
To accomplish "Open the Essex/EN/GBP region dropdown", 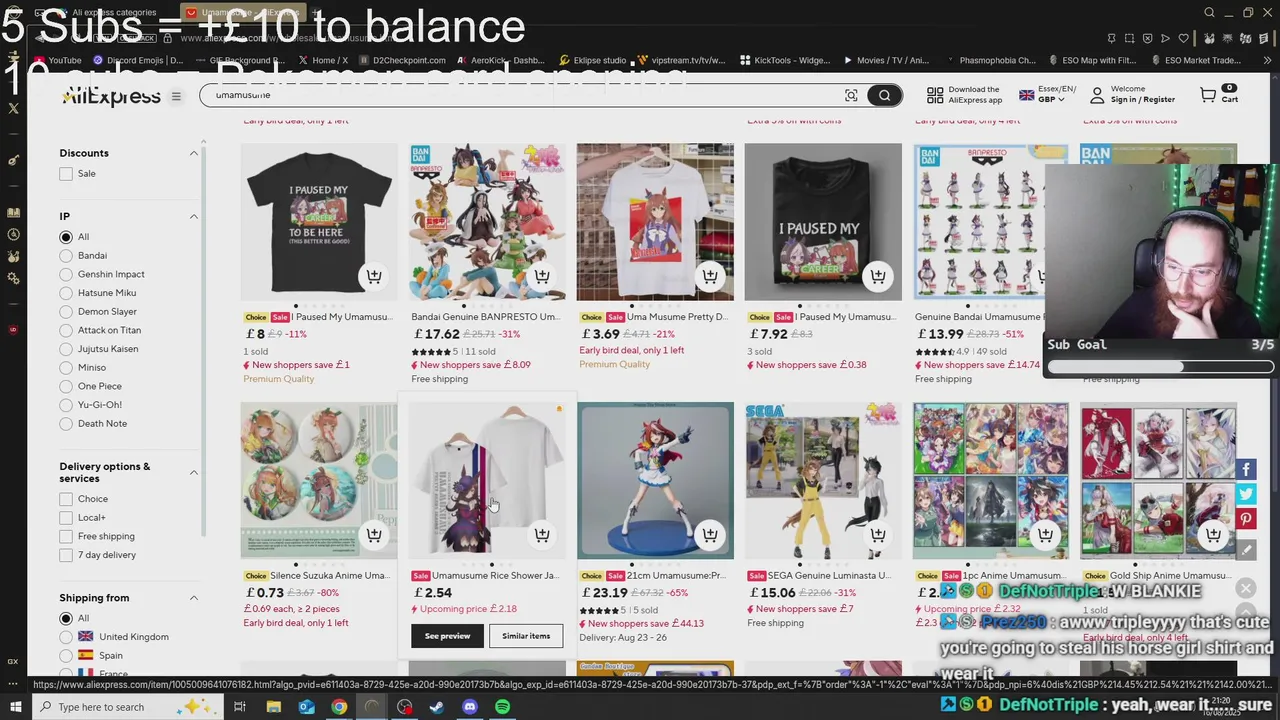I will coord(1046,94).
